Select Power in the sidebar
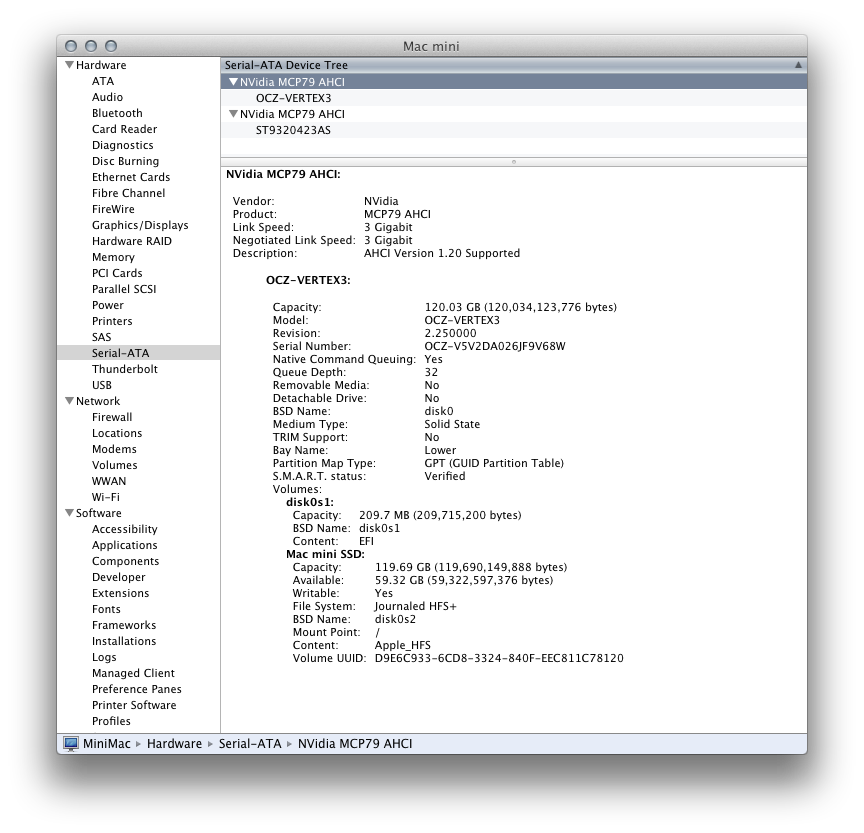This screenshot has width=864, height=833. pyautogui.click(x=108, y=305)
